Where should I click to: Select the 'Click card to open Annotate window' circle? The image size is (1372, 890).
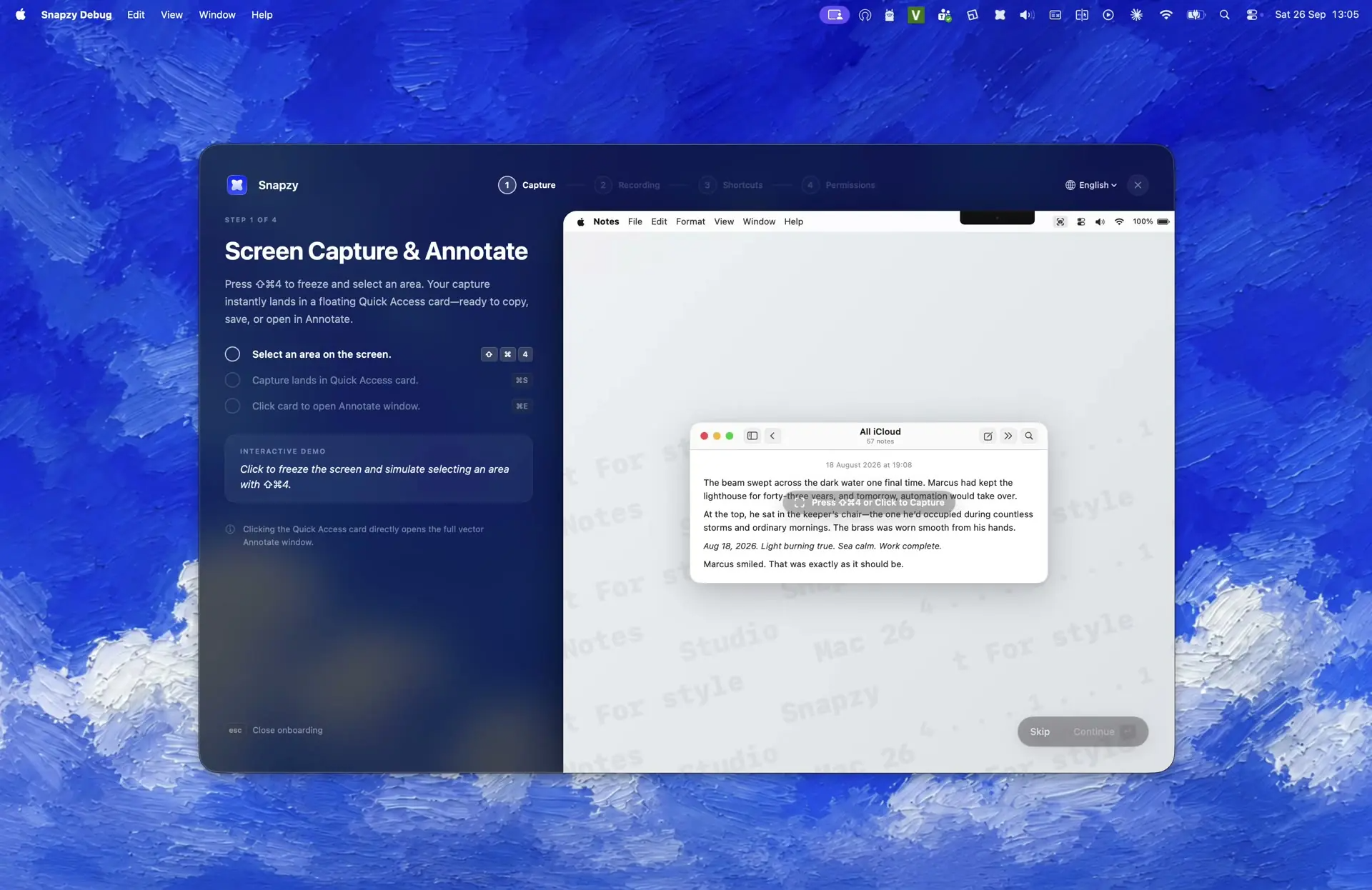point(232,406)
